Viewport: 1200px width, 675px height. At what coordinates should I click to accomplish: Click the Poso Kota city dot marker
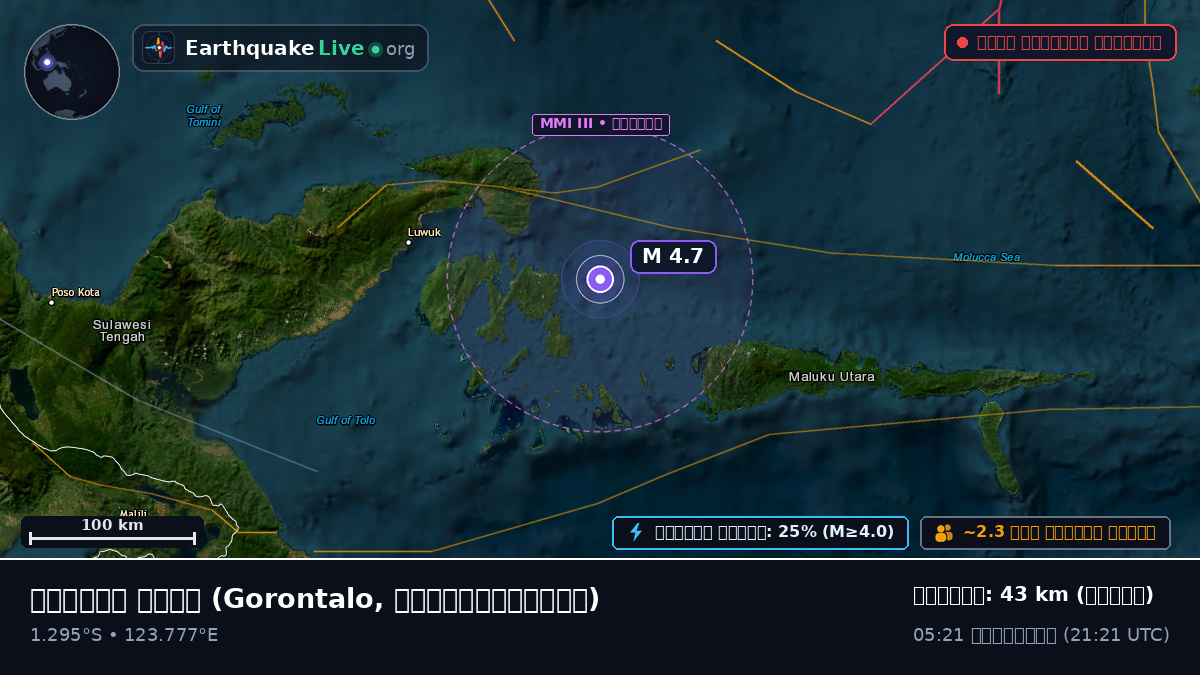52,302
